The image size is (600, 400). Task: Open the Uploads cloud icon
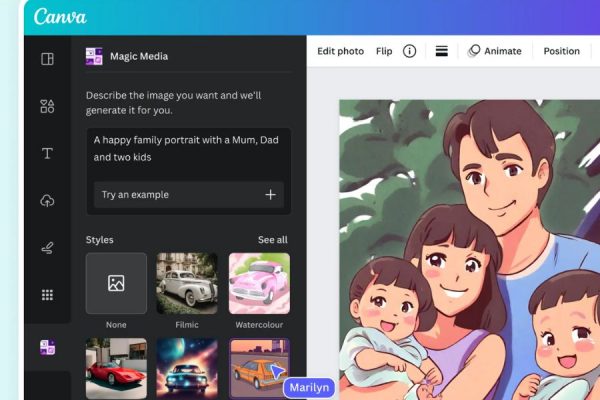(47, 201)
